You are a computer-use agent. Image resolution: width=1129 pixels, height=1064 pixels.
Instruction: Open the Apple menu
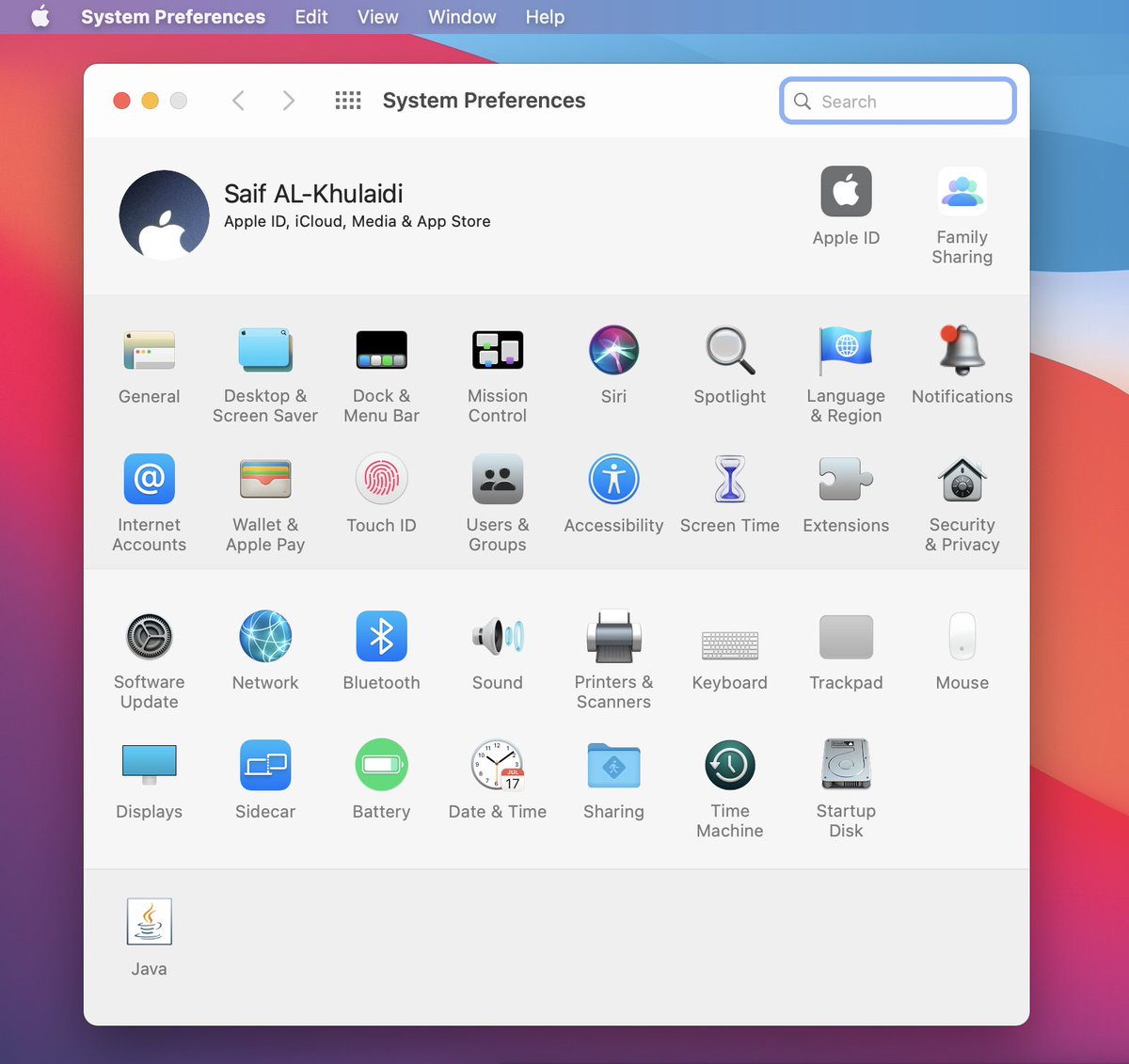pyautogui.click(x=40, y=17)
